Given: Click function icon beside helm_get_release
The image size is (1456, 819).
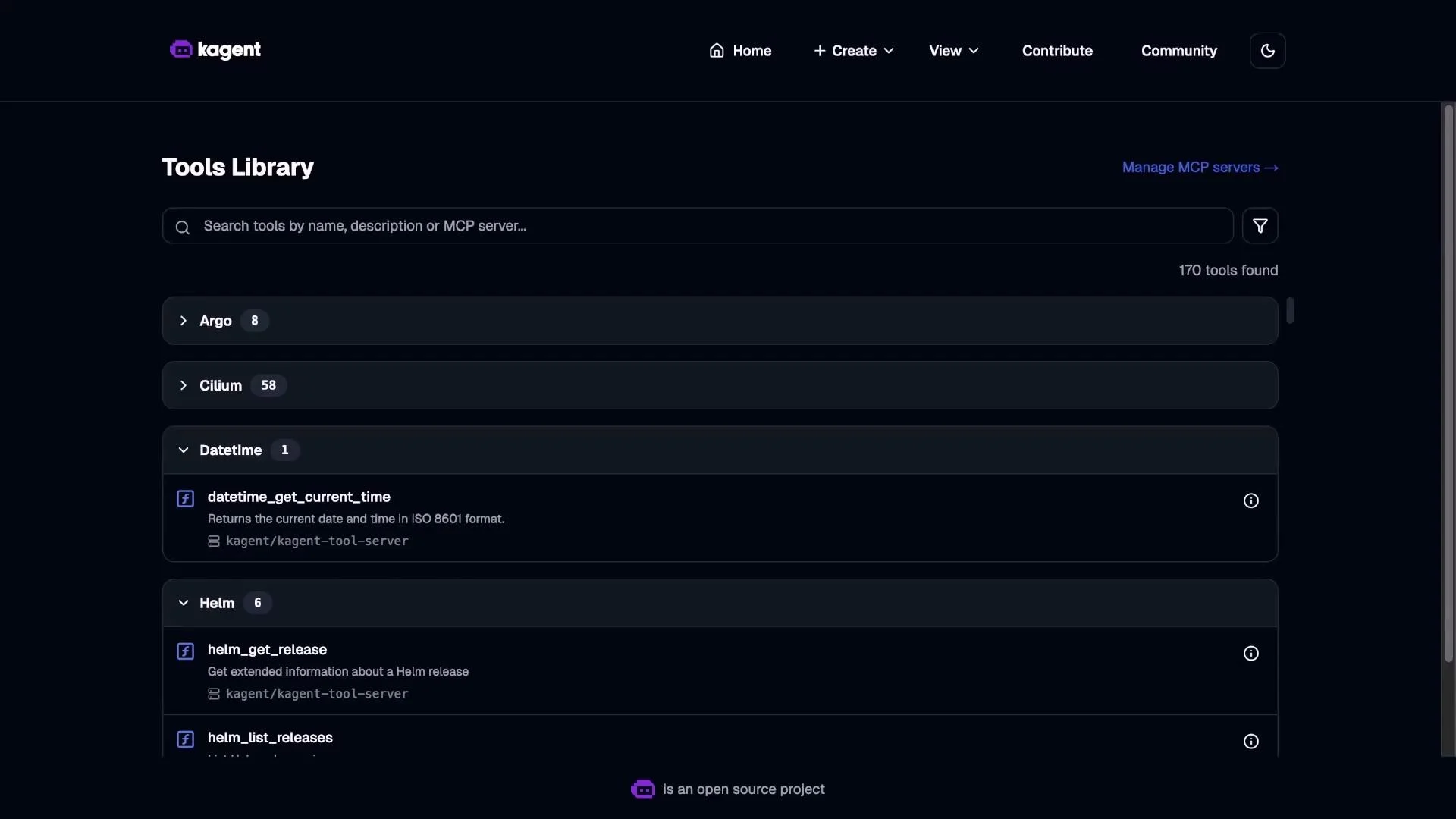Looking at the screenshot, I should point(185,651).
